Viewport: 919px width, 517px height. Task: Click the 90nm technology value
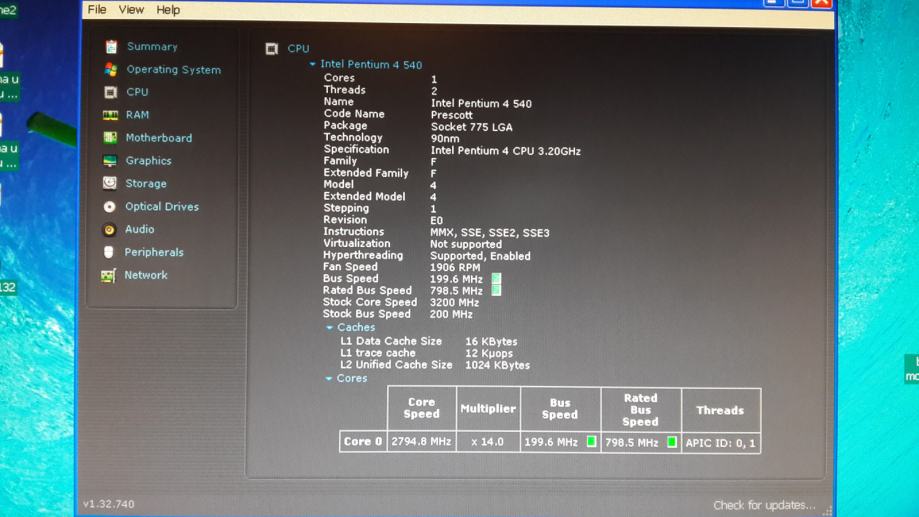coord(445,138)
